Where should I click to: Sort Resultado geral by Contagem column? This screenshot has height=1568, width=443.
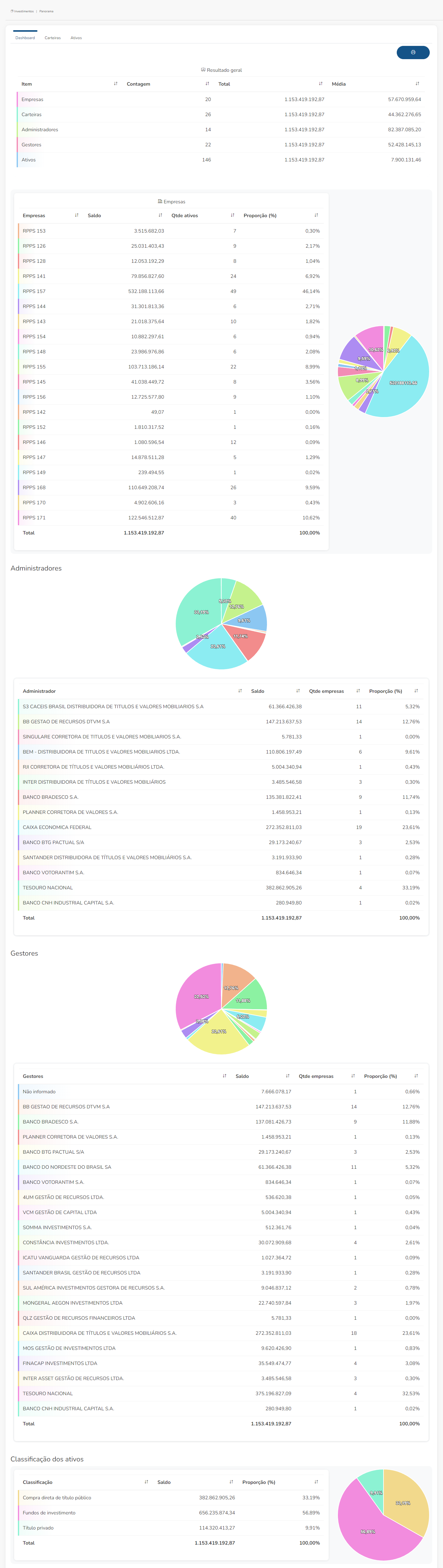[x=207, y=84]
